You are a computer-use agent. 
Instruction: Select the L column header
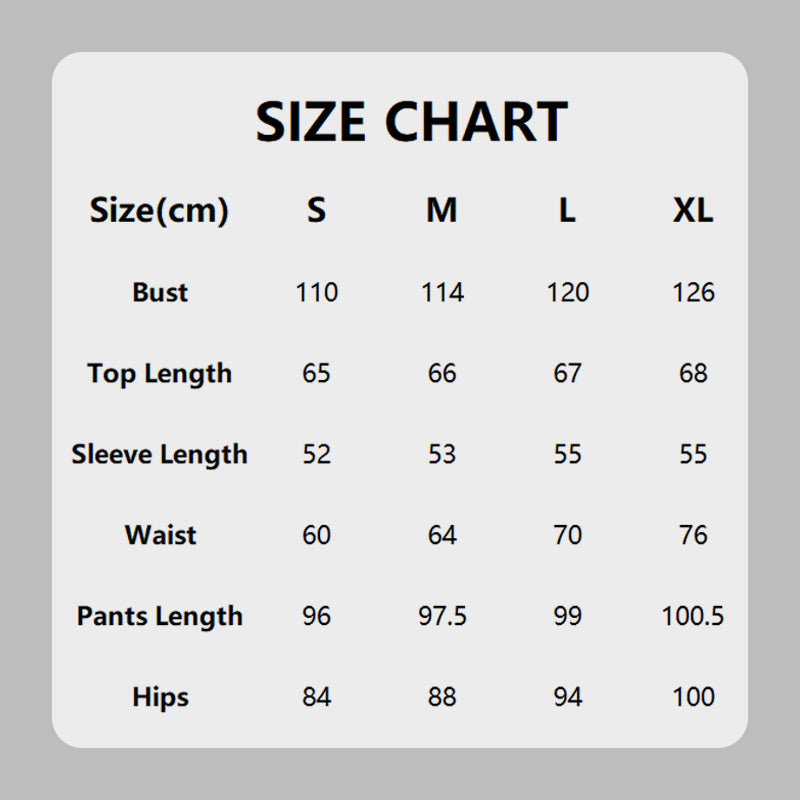pyautogui.click(x=567, y=211)
